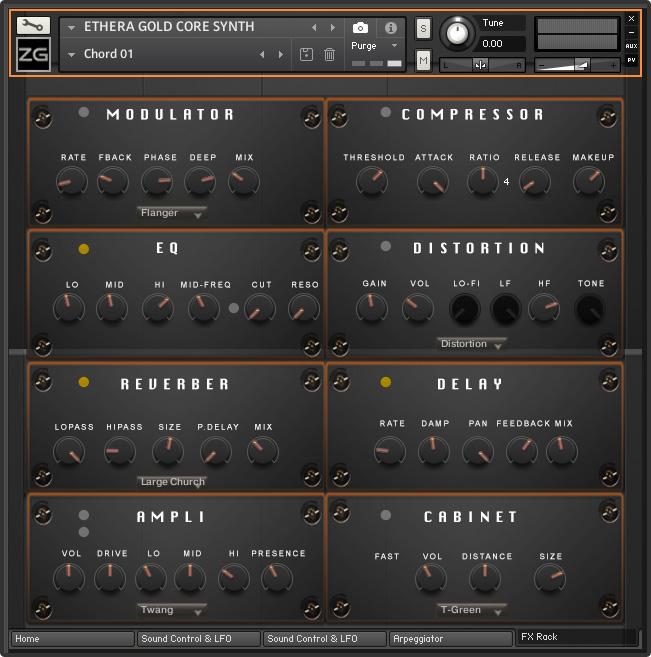Enable the Compressor effect LED

pyautogui.click(x=385, y=112)
